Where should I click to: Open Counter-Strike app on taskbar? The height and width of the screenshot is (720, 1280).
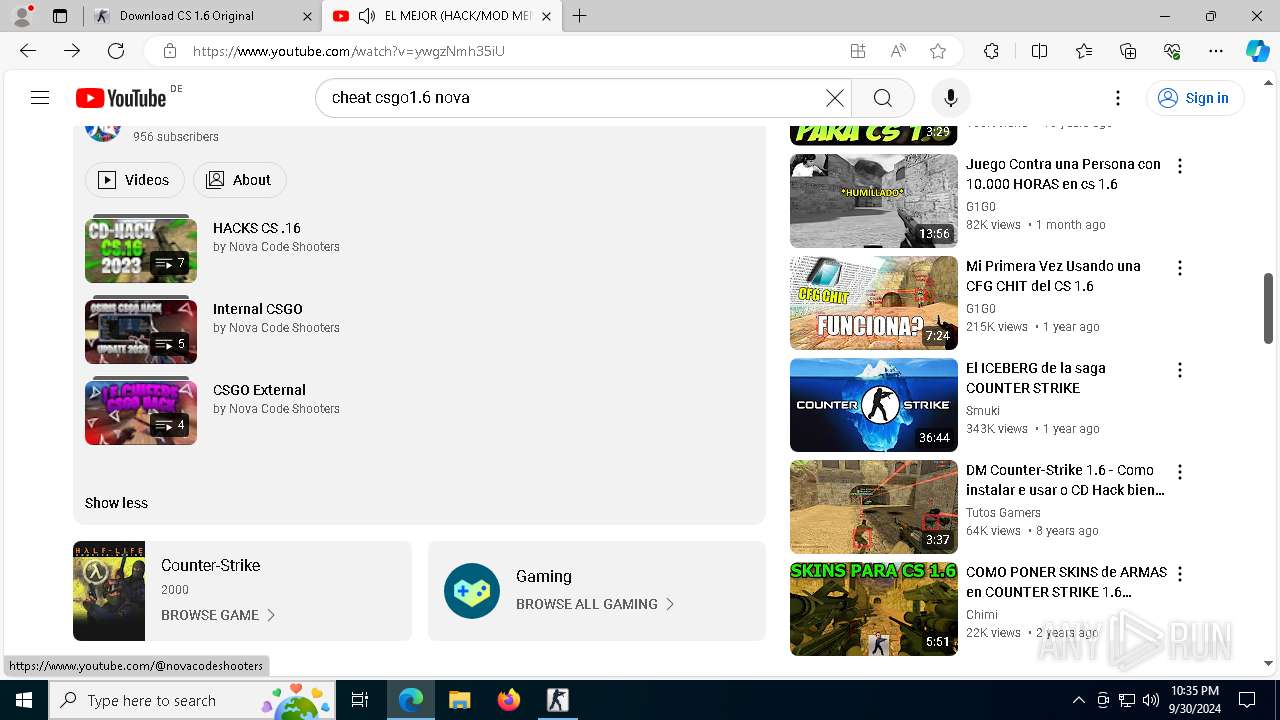(558, 700)
